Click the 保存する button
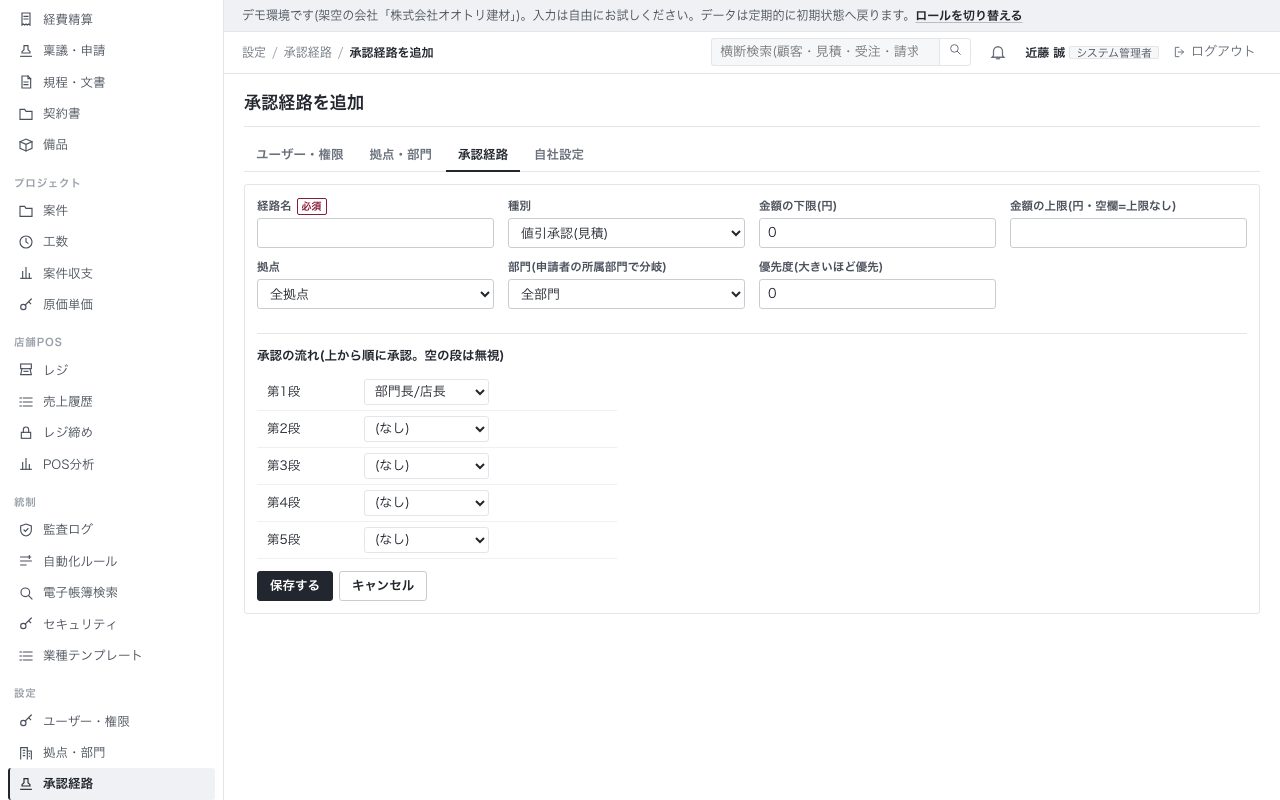 [295, 586]
